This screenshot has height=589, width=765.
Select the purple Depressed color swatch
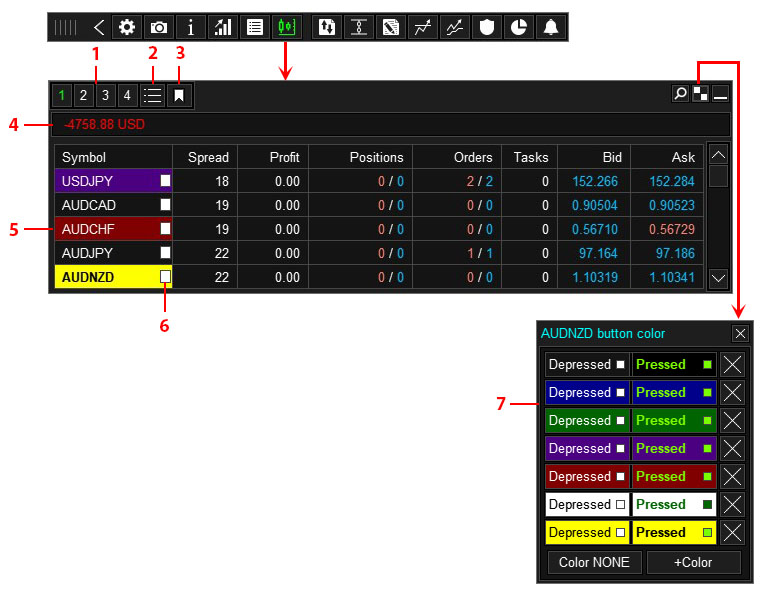(586, 448)
